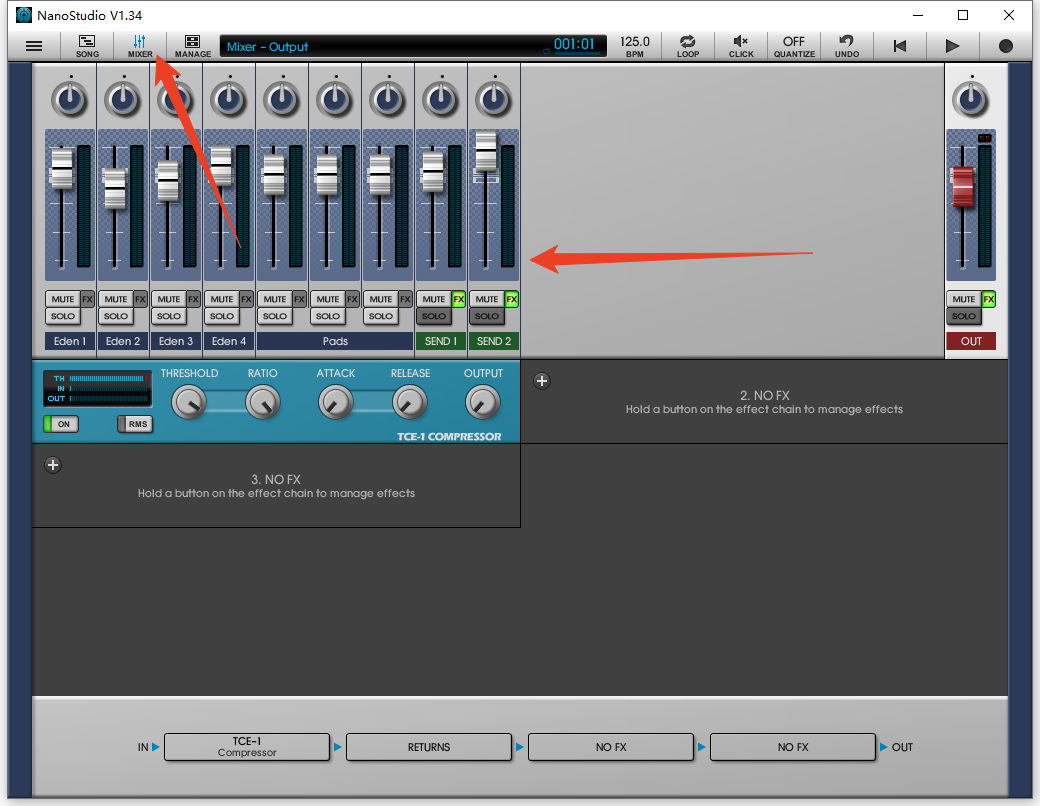
Task: Add an effect to slot 2
Action: point(542,381)
